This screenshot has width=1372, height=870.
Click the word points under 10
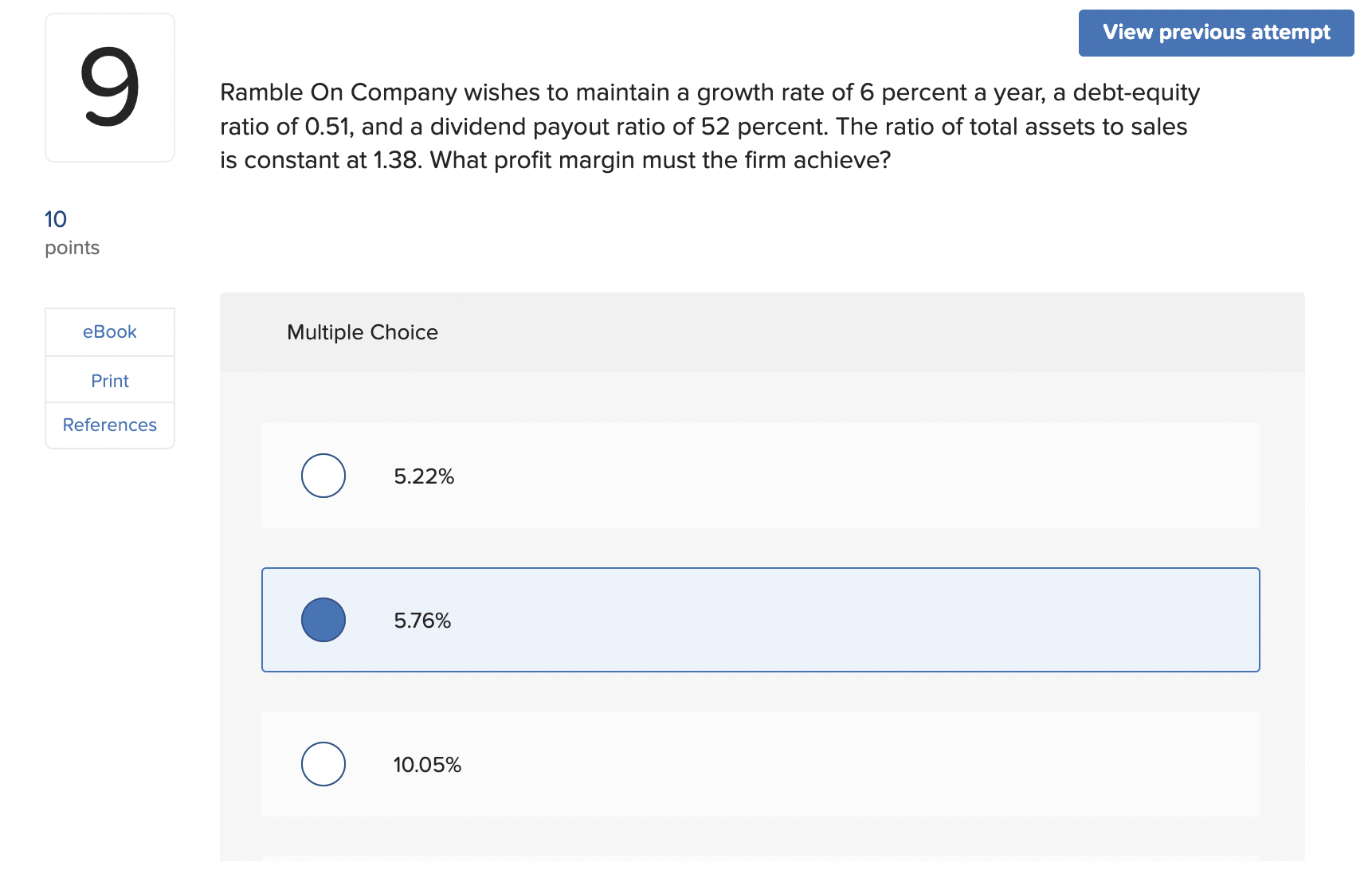click(x=72, y=248)
